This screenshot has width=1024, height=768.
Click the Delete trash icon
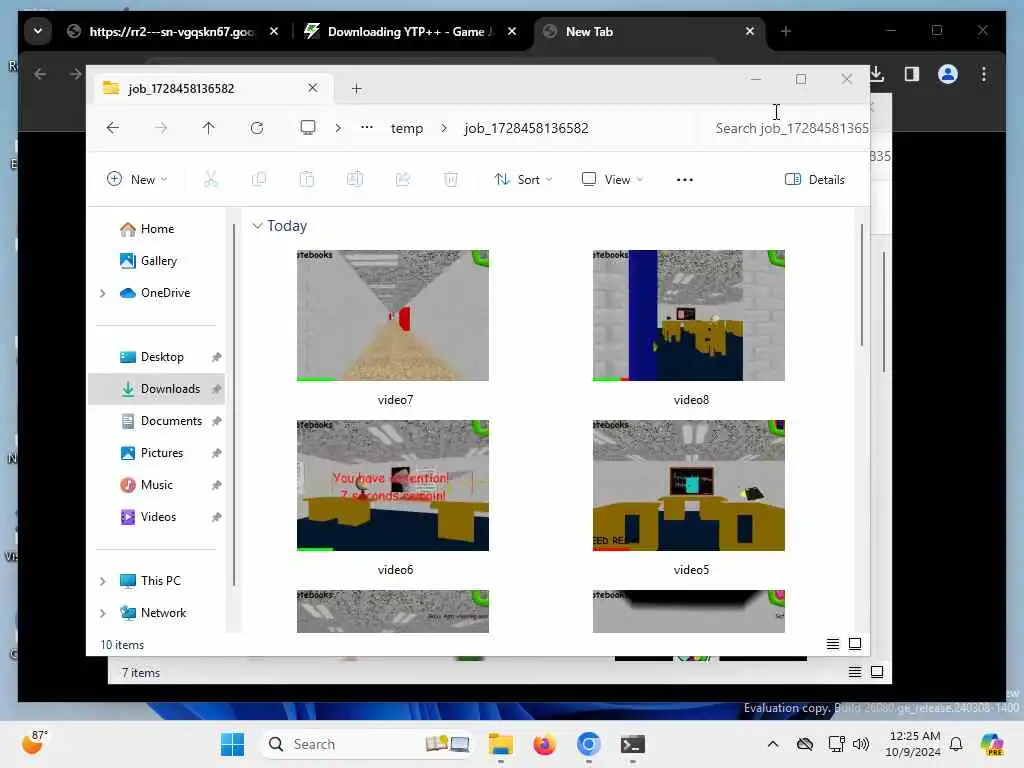[451, 179]
